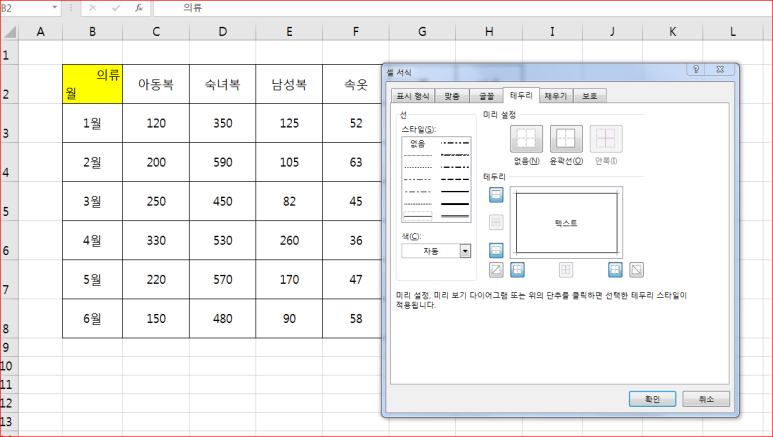Choose the thin dash-dot-dot line style

coord(418,180)
